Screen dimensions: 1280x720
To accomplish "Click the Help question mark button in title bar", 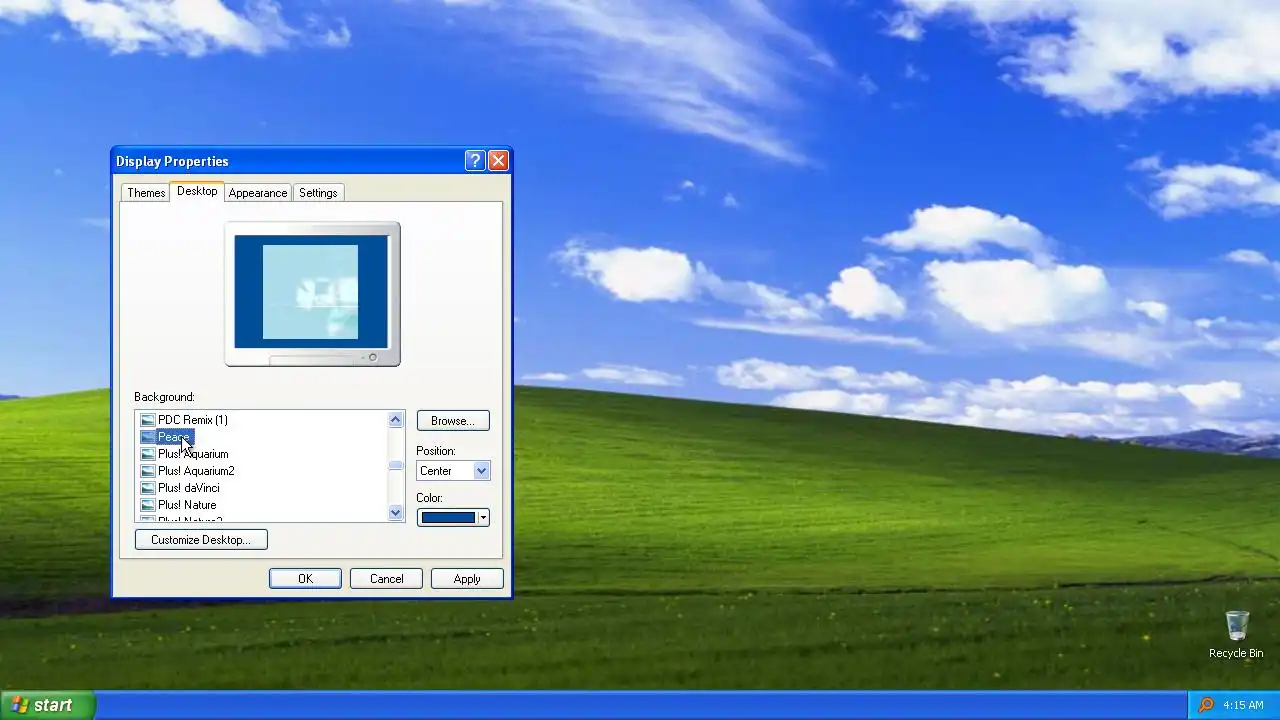I will 475,161.
